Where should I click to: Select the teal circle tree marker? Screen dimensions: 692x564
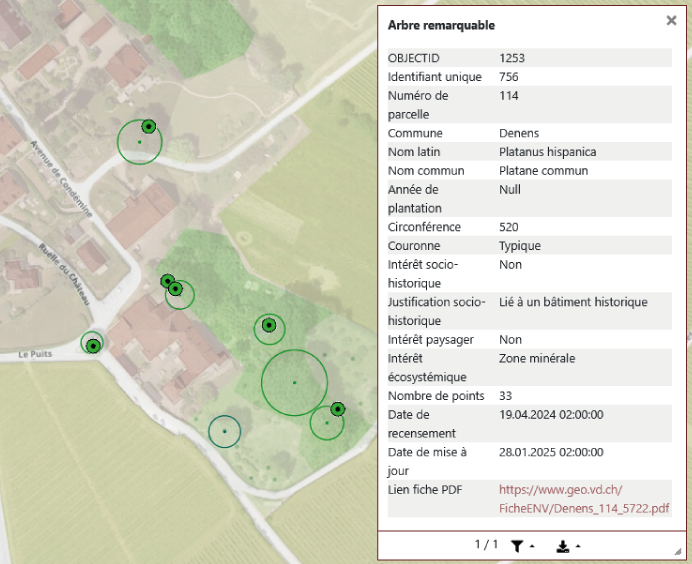click(x=225, y=431)
